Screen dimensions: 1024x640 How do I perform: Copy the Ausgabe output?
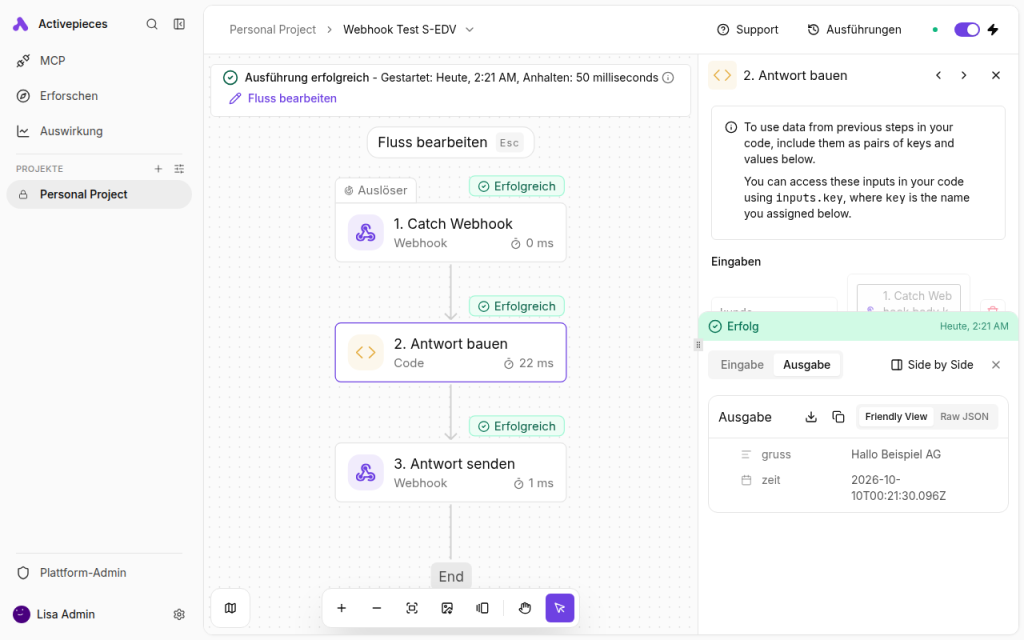point(839,417)
